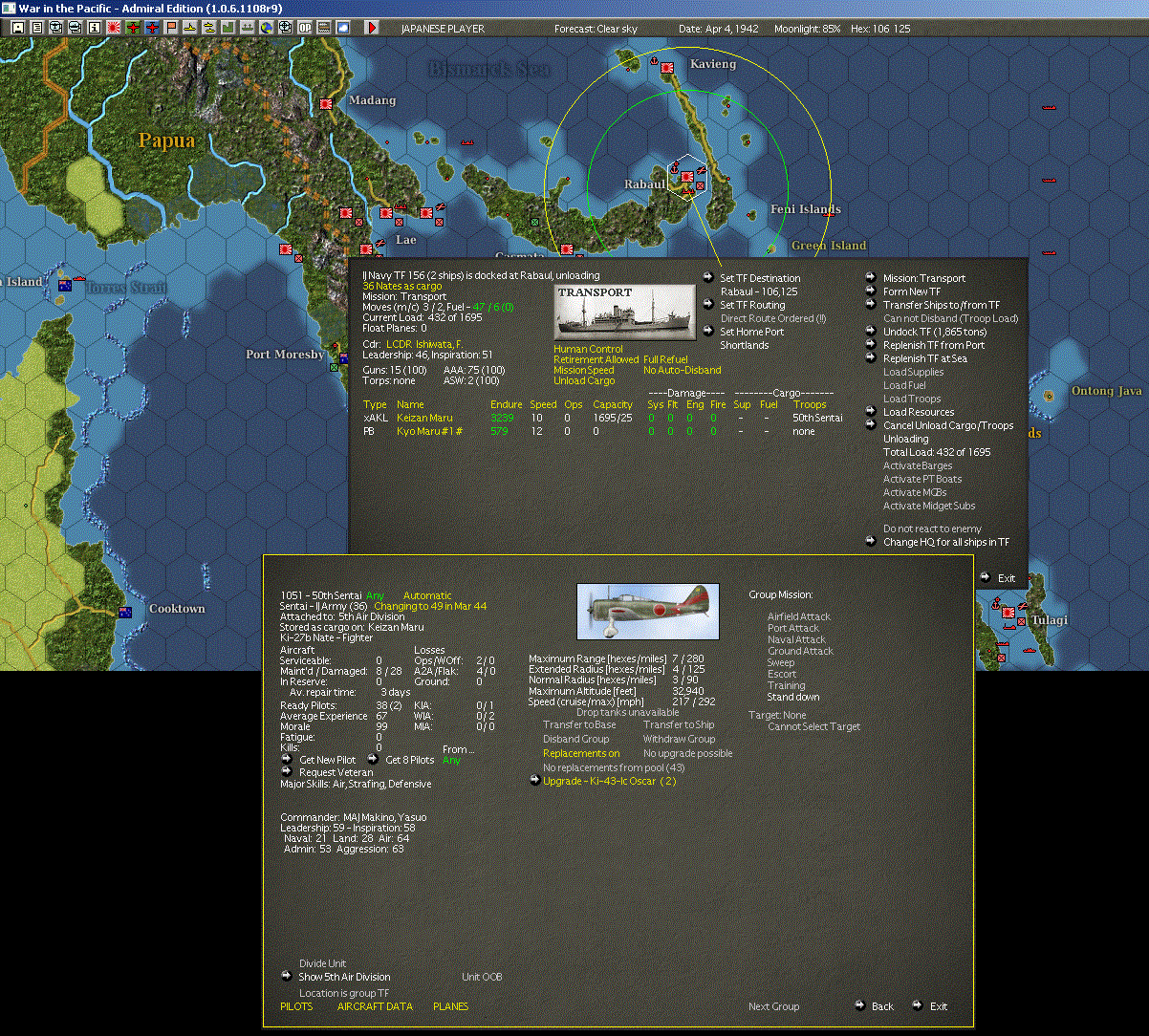The height and width of the screenshot is (1036, 1149).
Task: Toggle Unload Cargo setting
Action: click(x=584, y=380)
